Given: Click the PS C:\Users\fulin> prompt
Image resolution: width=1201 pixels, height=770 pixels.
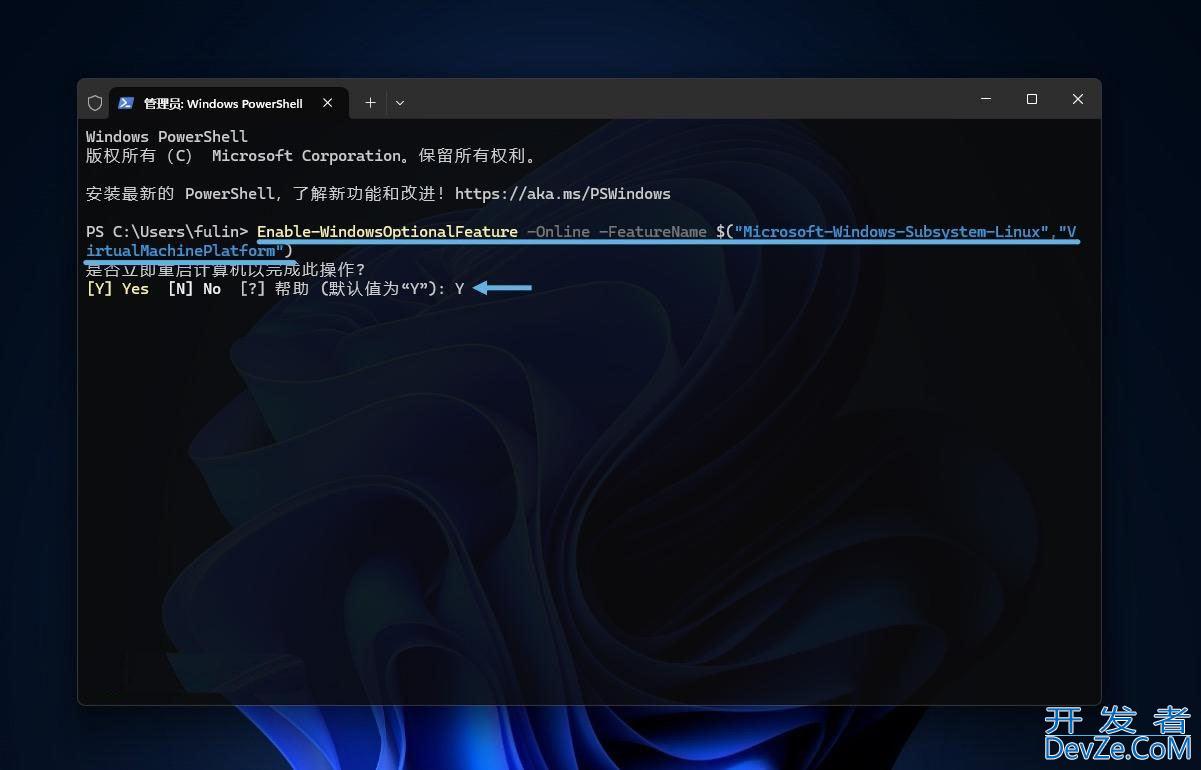Looking at the screenshot, I should (167, 232).
